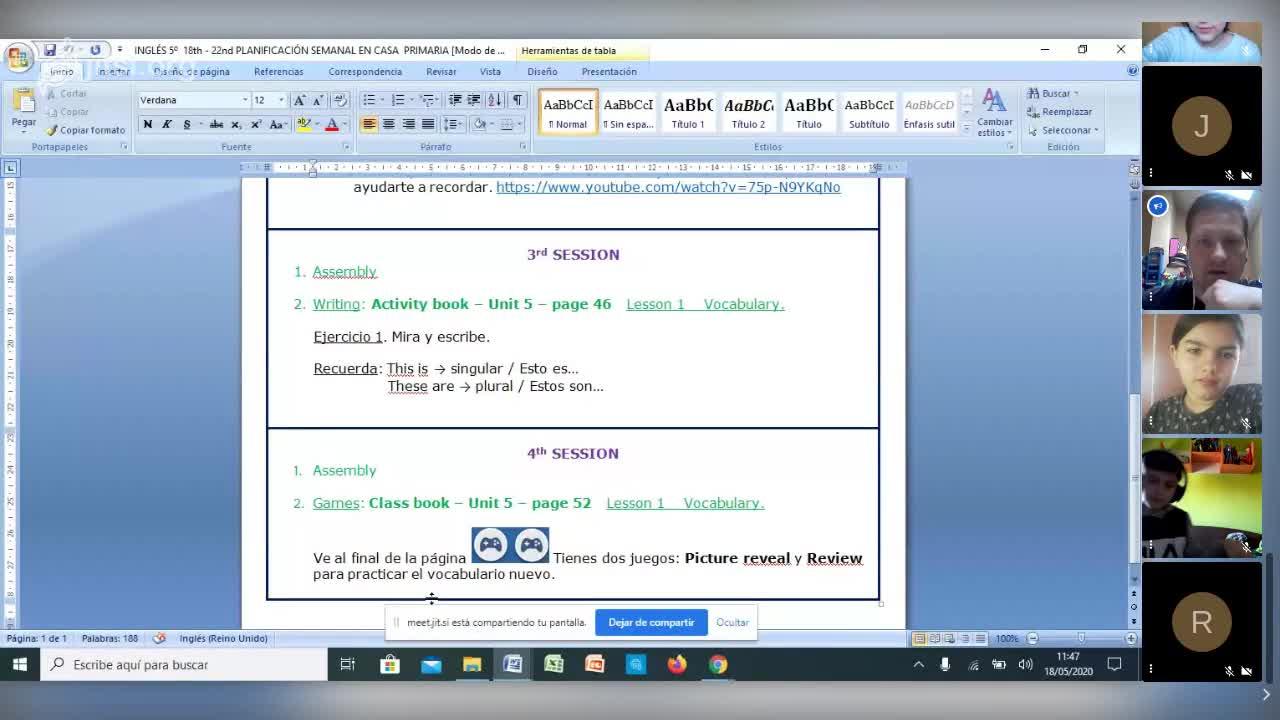Open Word Help question mark icon
The height and width of the screenshot is (720, 1280).
pos(1132,71)
